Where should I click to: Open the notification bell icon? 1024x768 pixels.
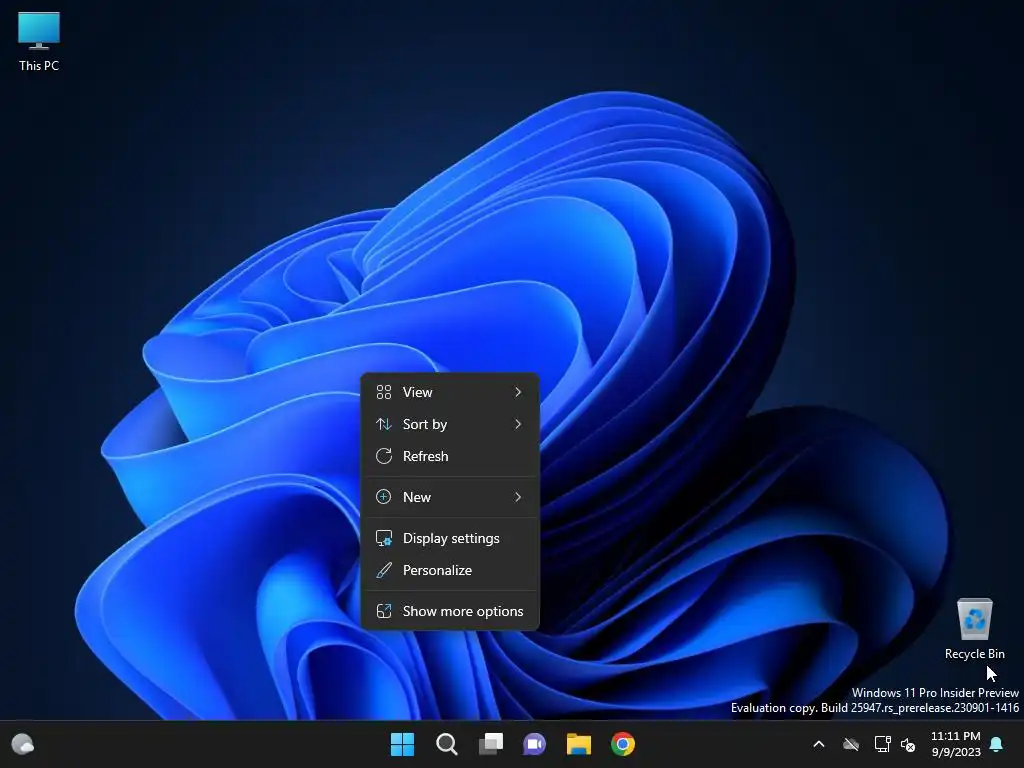(997, 744)
